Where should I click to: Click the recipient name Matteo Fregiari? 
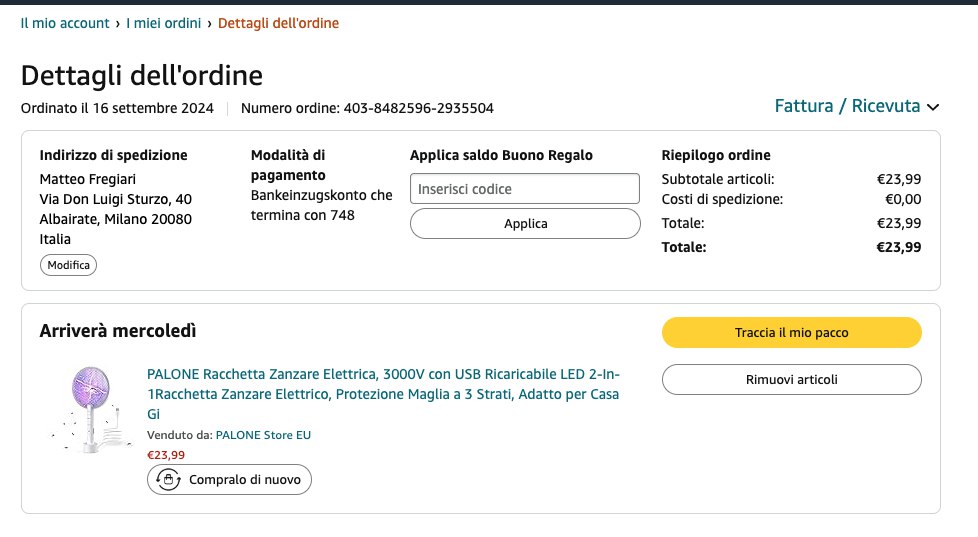point(86,179)
